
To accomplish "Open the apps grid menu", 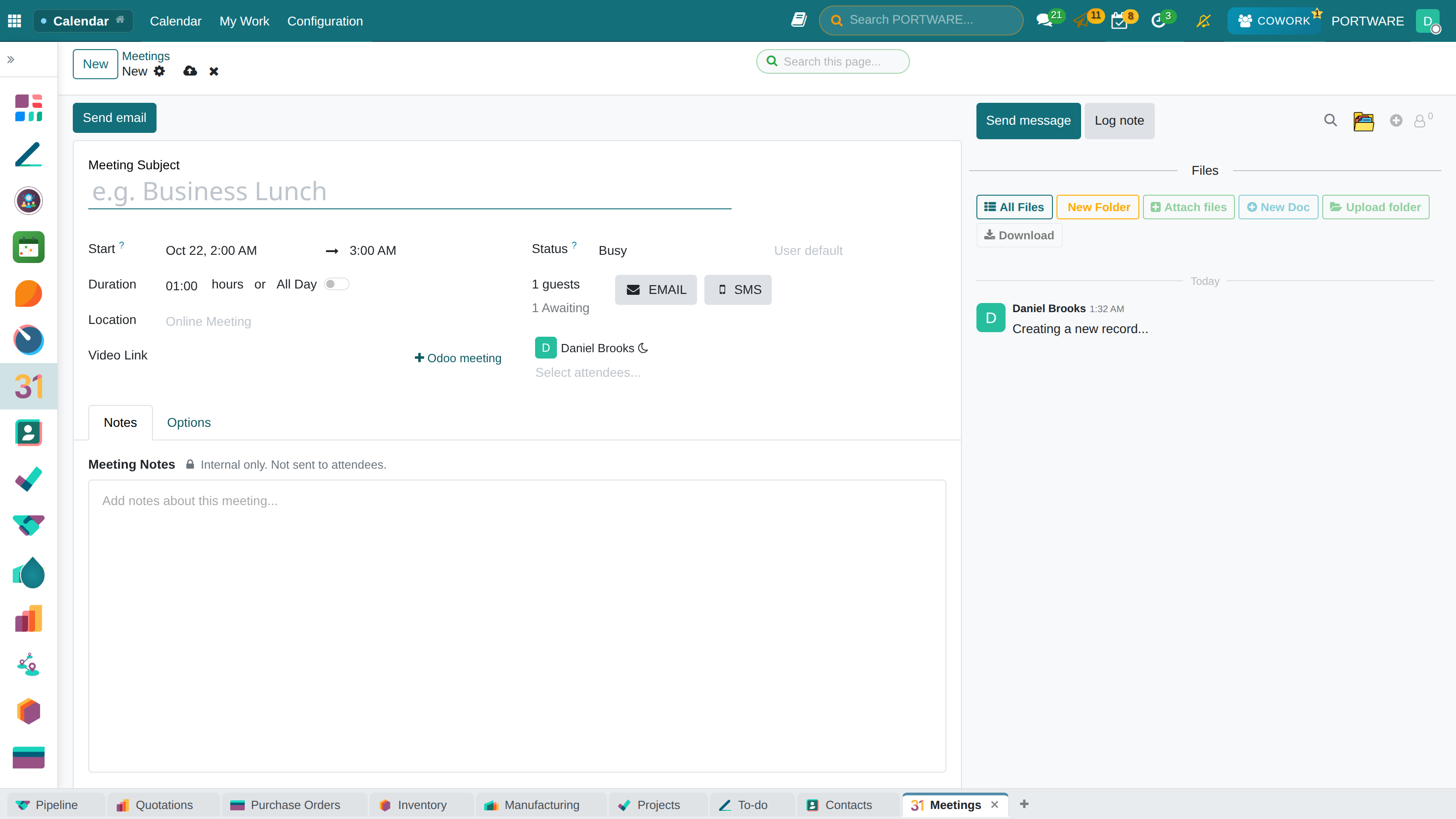I will pos(15,21).
